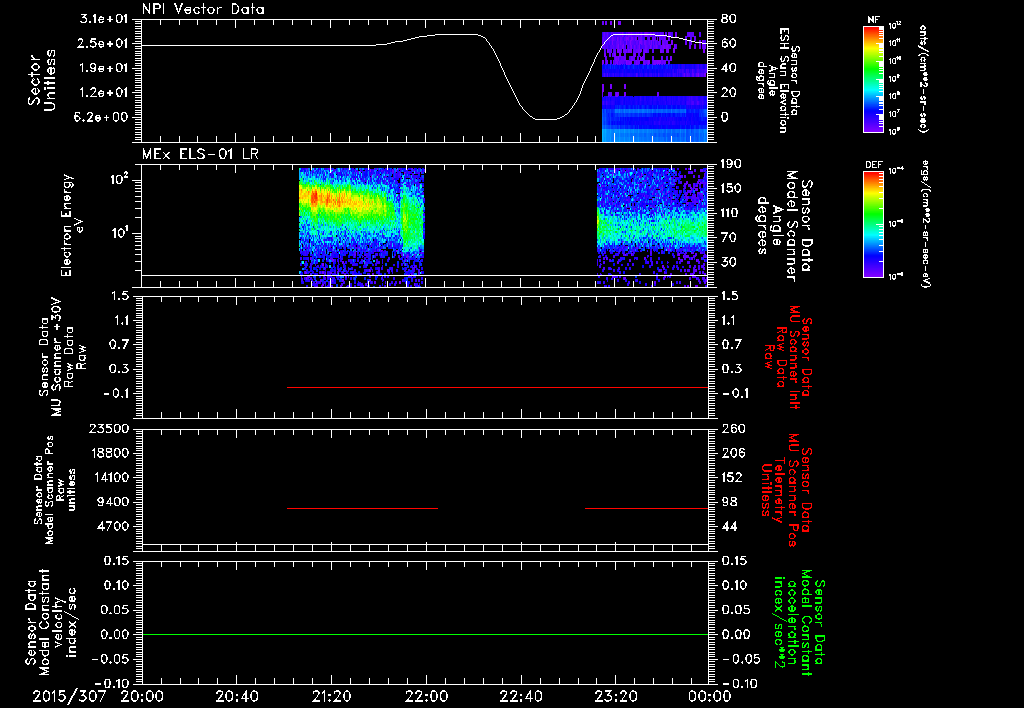Click the '44' telemetry tick label

729,526
